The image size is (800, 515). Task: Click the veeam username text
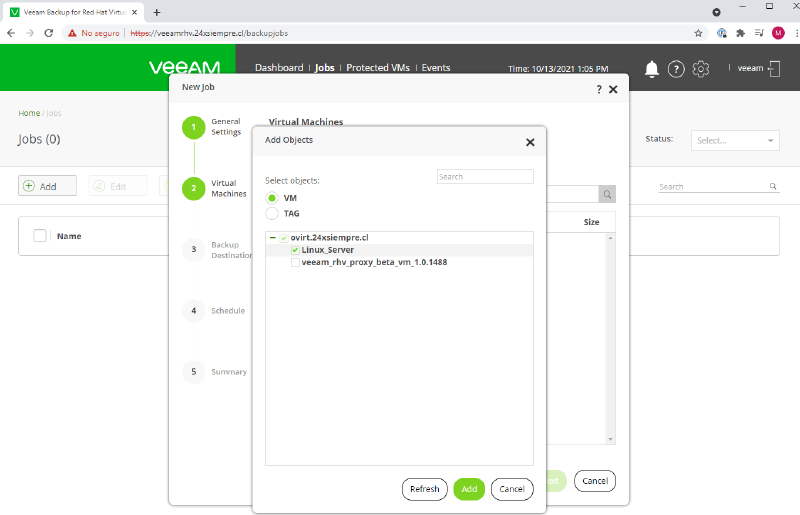[x=750, y=68]
